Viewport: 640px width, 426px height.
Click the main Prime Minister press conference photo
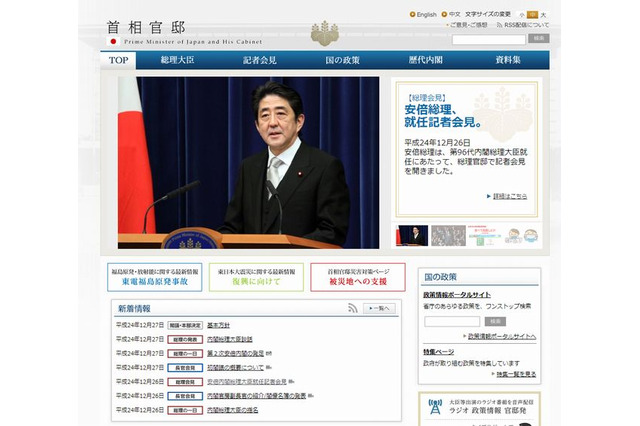tap(249, 162)
